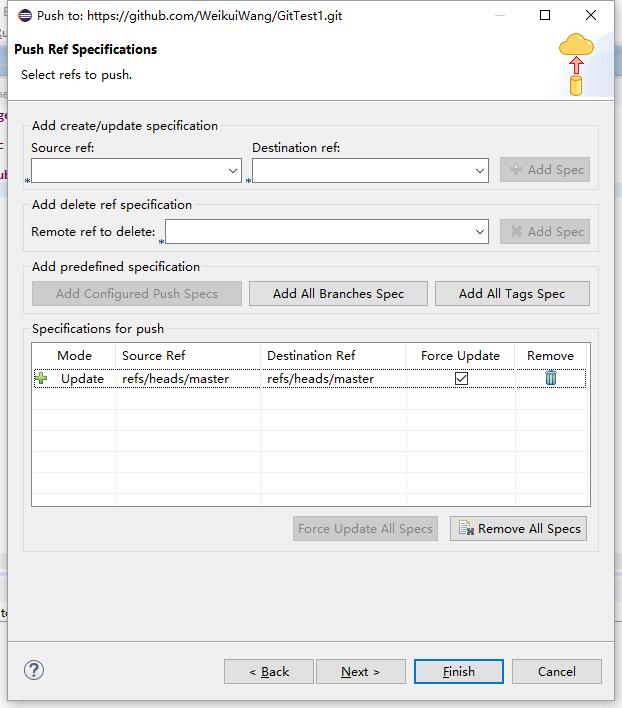The width and height of the screenshot is (622, 708).
Task: Click Remove All Specs button
Action: click(x=518, y=528)
